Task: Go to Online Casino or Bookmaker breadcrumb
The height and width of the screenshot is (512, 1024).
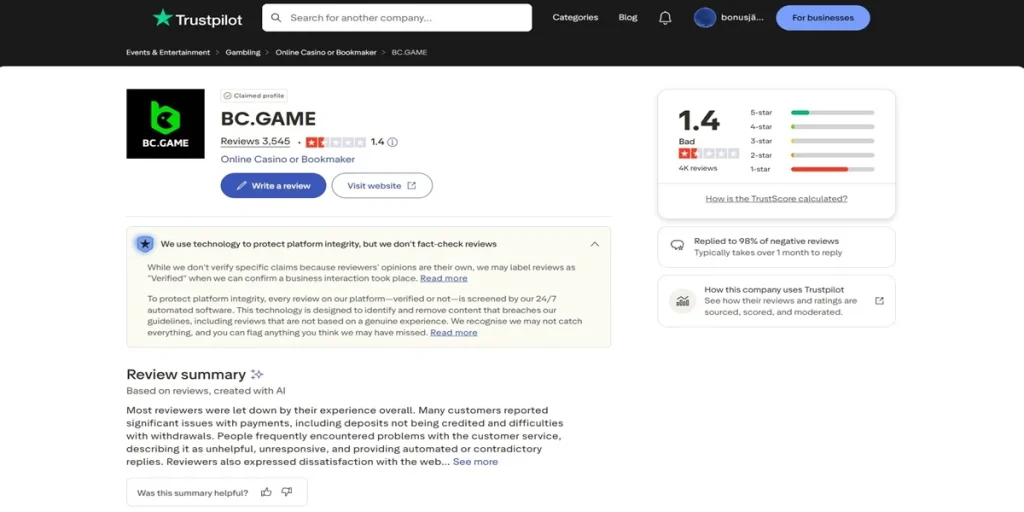Action: pos(326,52)
